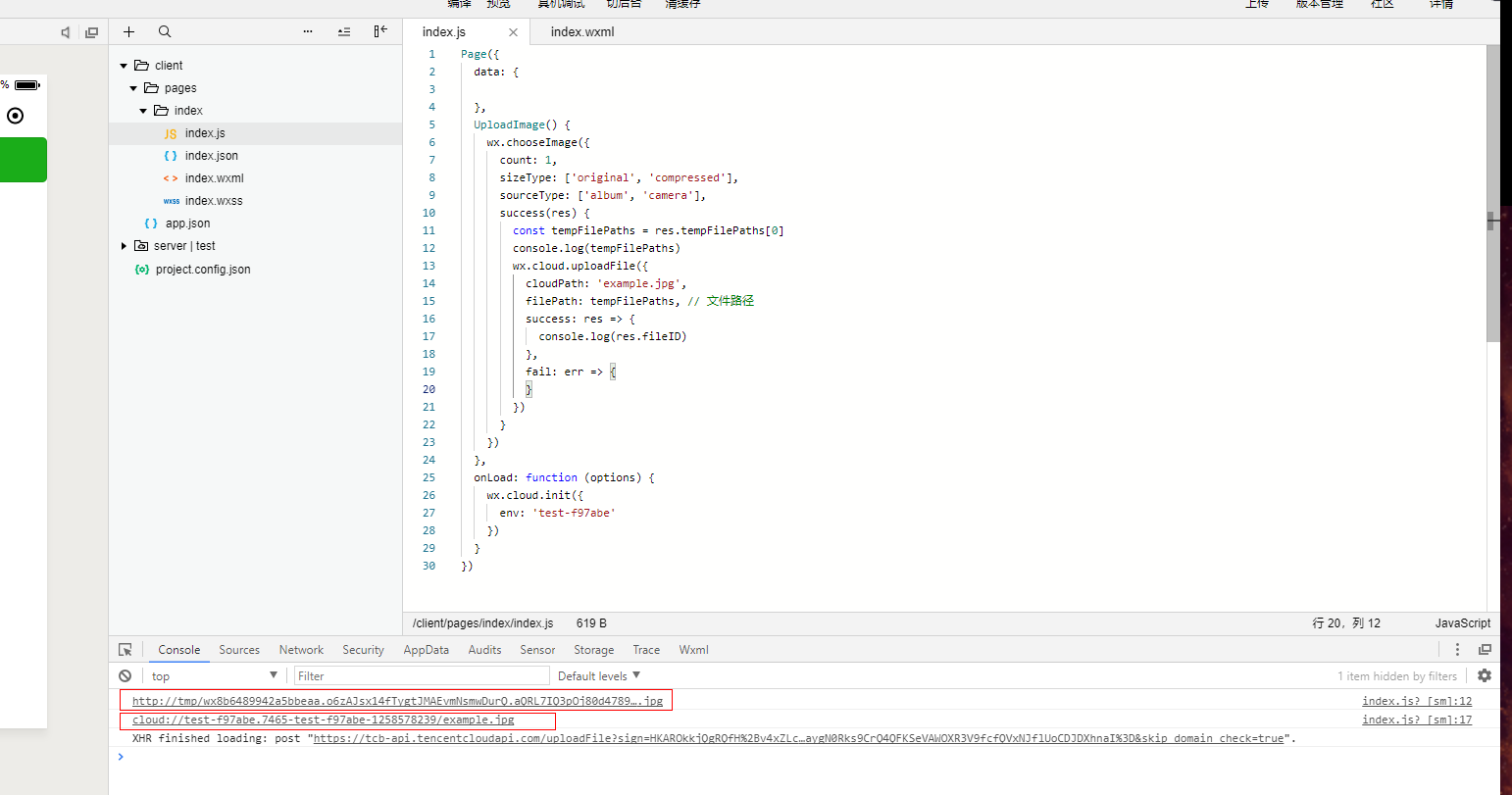Open search in the file explorer
This screenshot has height=795, width=1512.
click(x=165, y=31)
